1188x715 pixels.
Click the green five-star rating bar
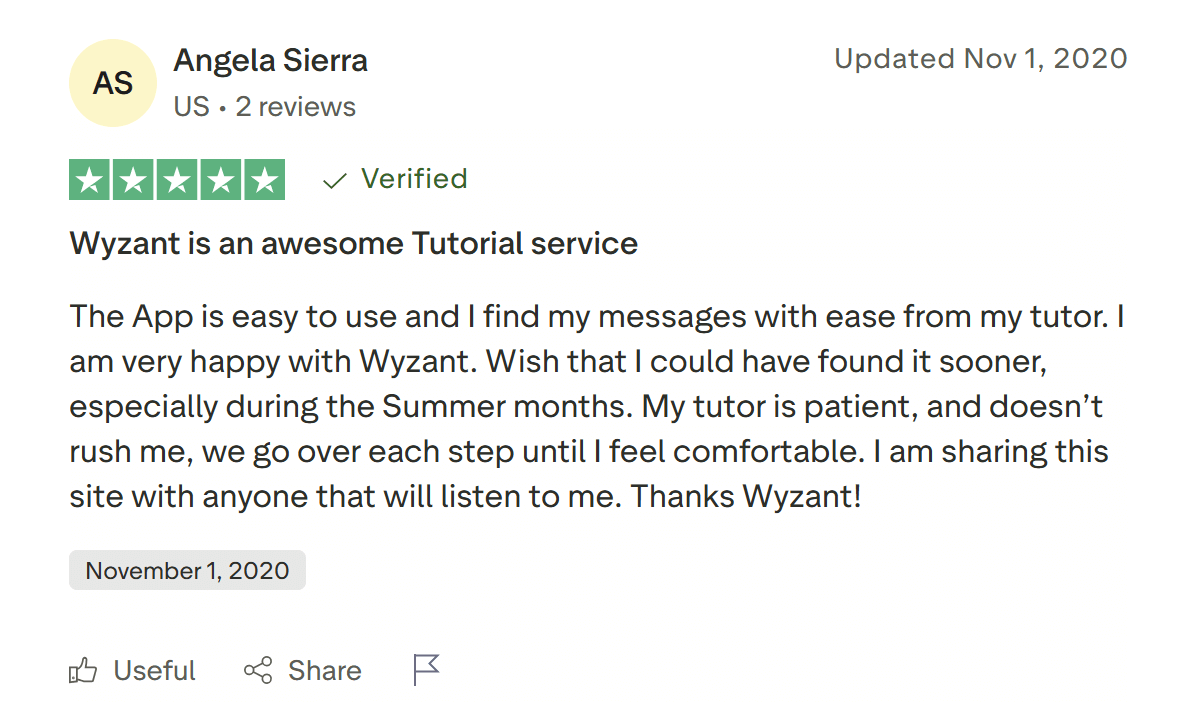(x=177, y=179)
